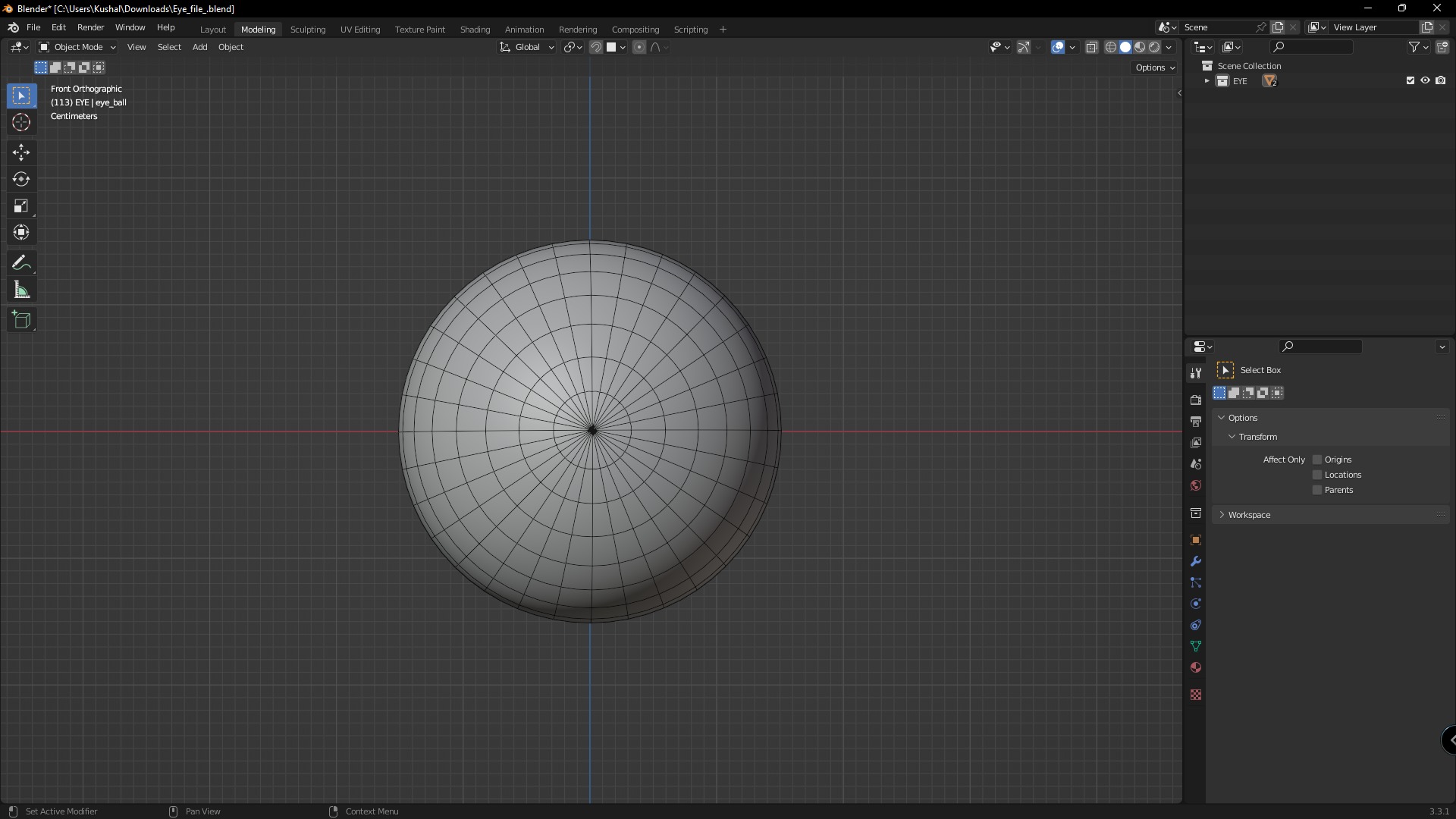Open the Object Mode dropdown
The image size is (1456, 819).
77,47
